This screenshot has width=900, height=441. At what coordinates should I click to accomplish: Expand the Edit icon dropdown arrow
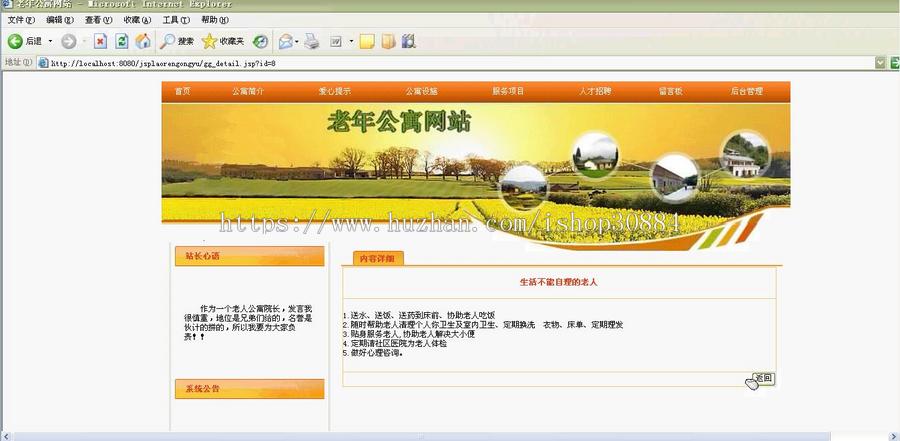(x=351, y=41)
